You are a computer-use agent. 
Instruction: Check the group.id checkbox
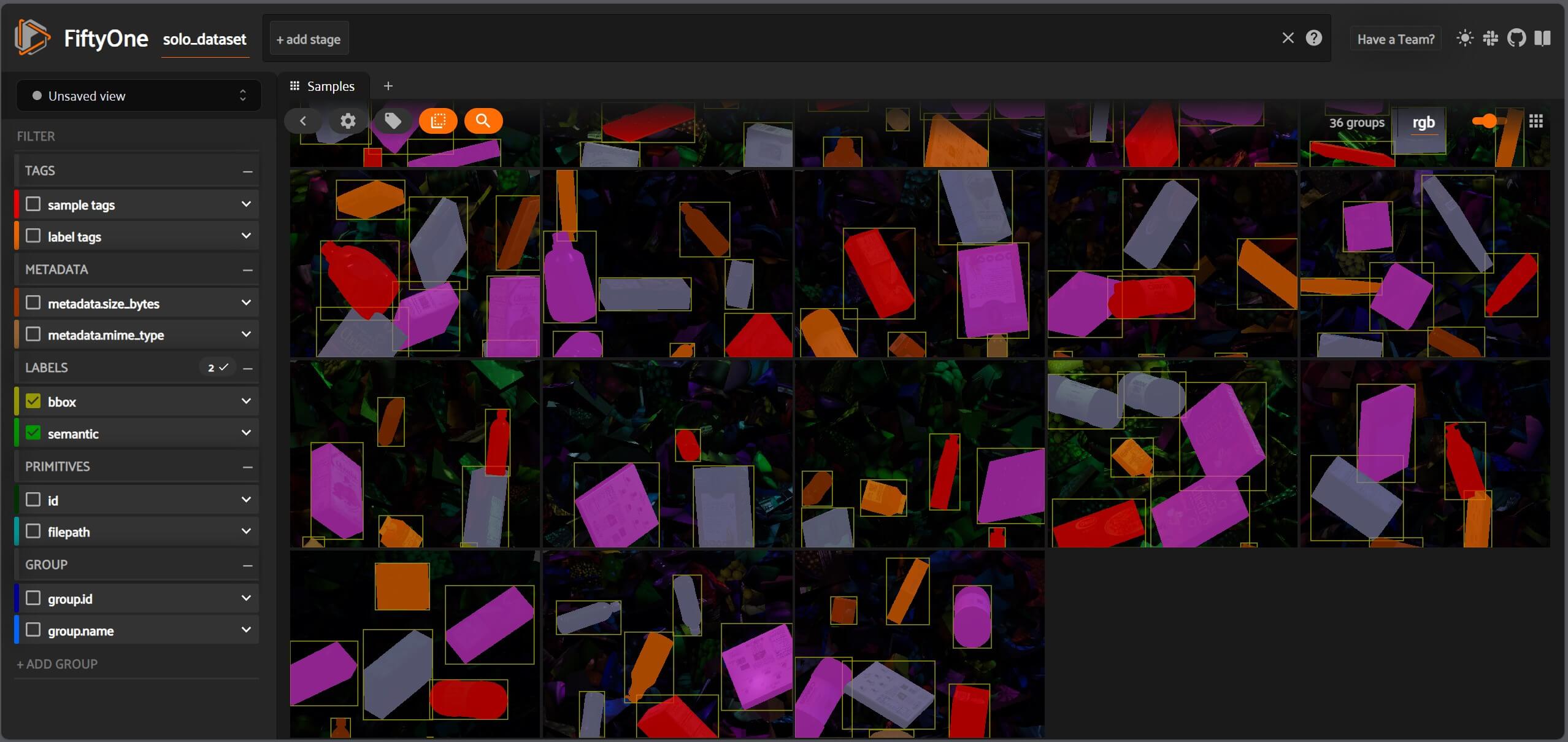33,598
